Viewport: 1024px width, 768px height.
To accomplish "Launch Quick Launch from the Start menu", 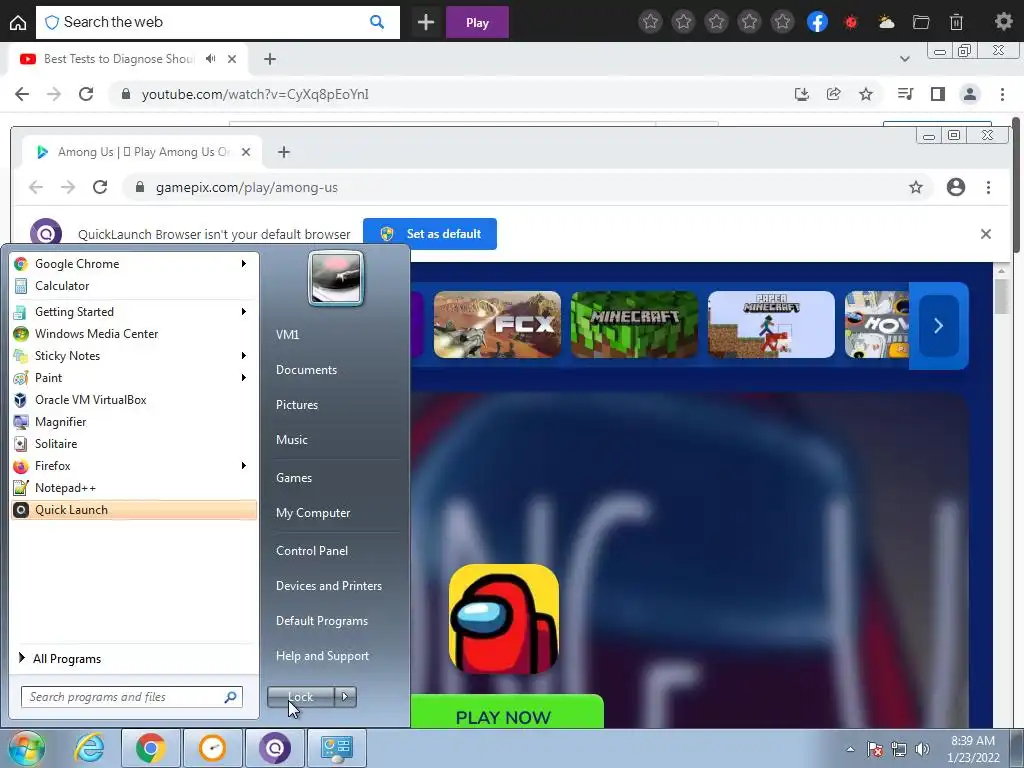I will [x=134, y=510].
